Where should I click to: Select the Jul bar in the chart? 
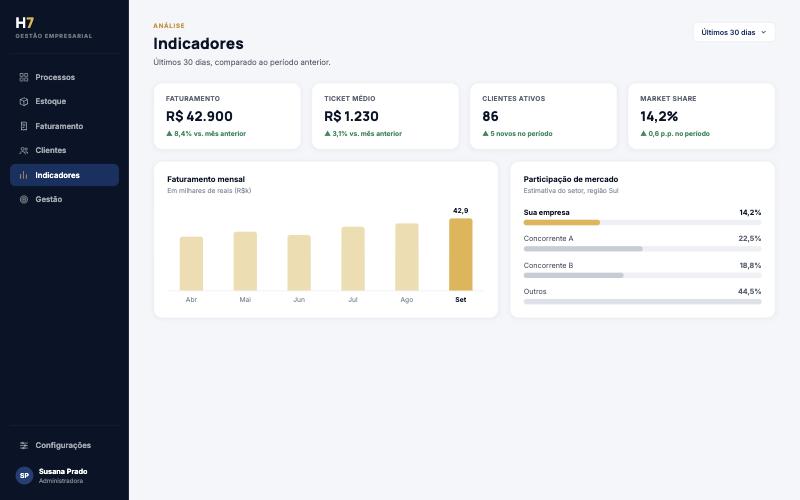[x=353, y=259]
